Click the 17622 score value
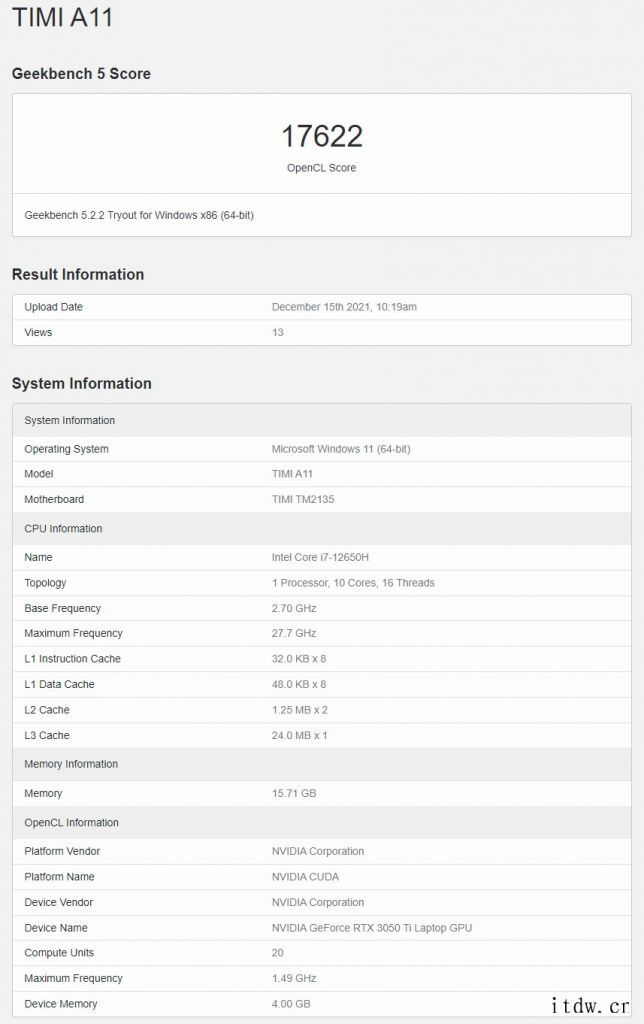Screen dimensions: 644x1024 pos(321,136)
